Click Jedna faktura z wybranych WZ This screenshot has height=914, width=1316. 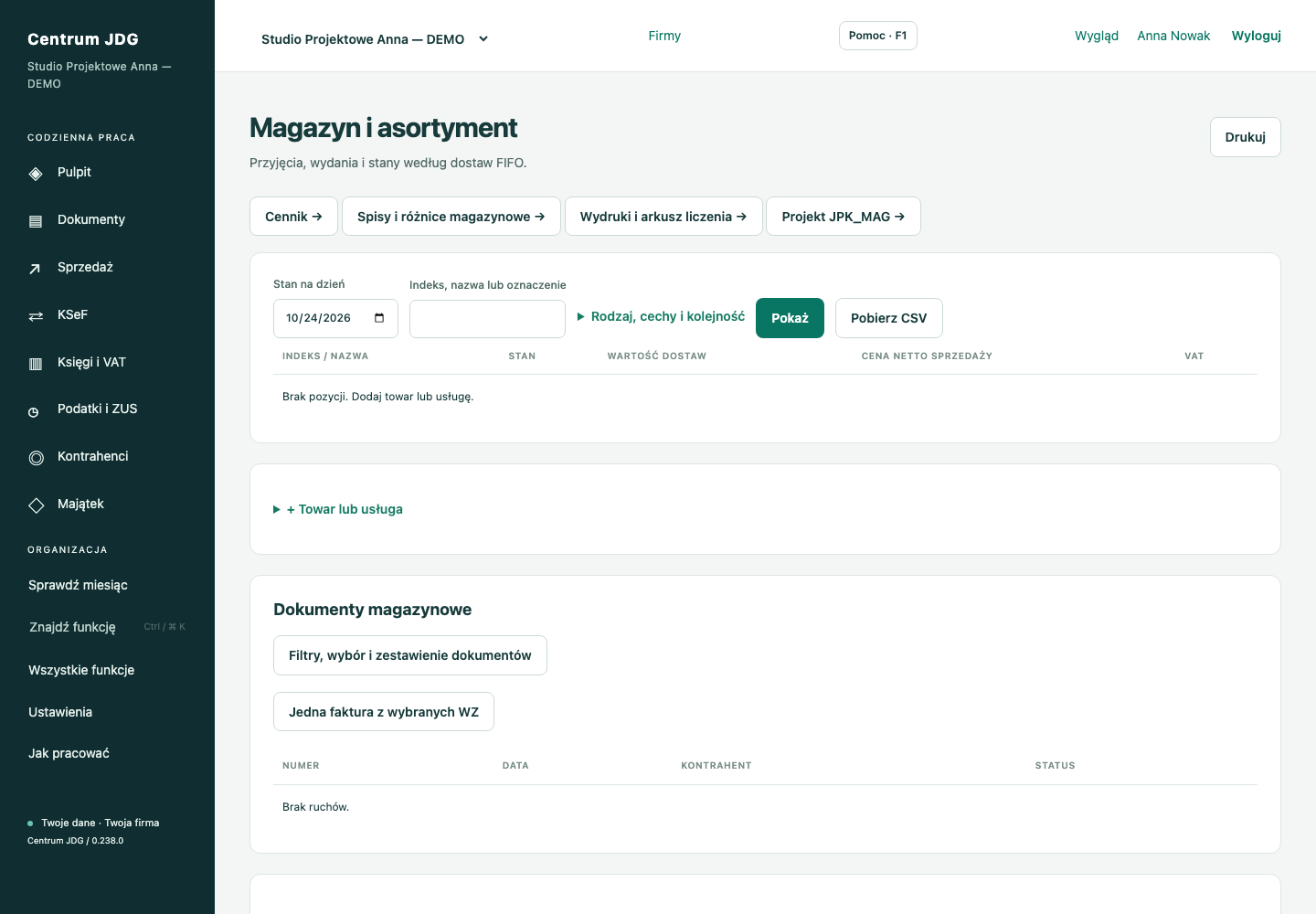pos(384,712)
